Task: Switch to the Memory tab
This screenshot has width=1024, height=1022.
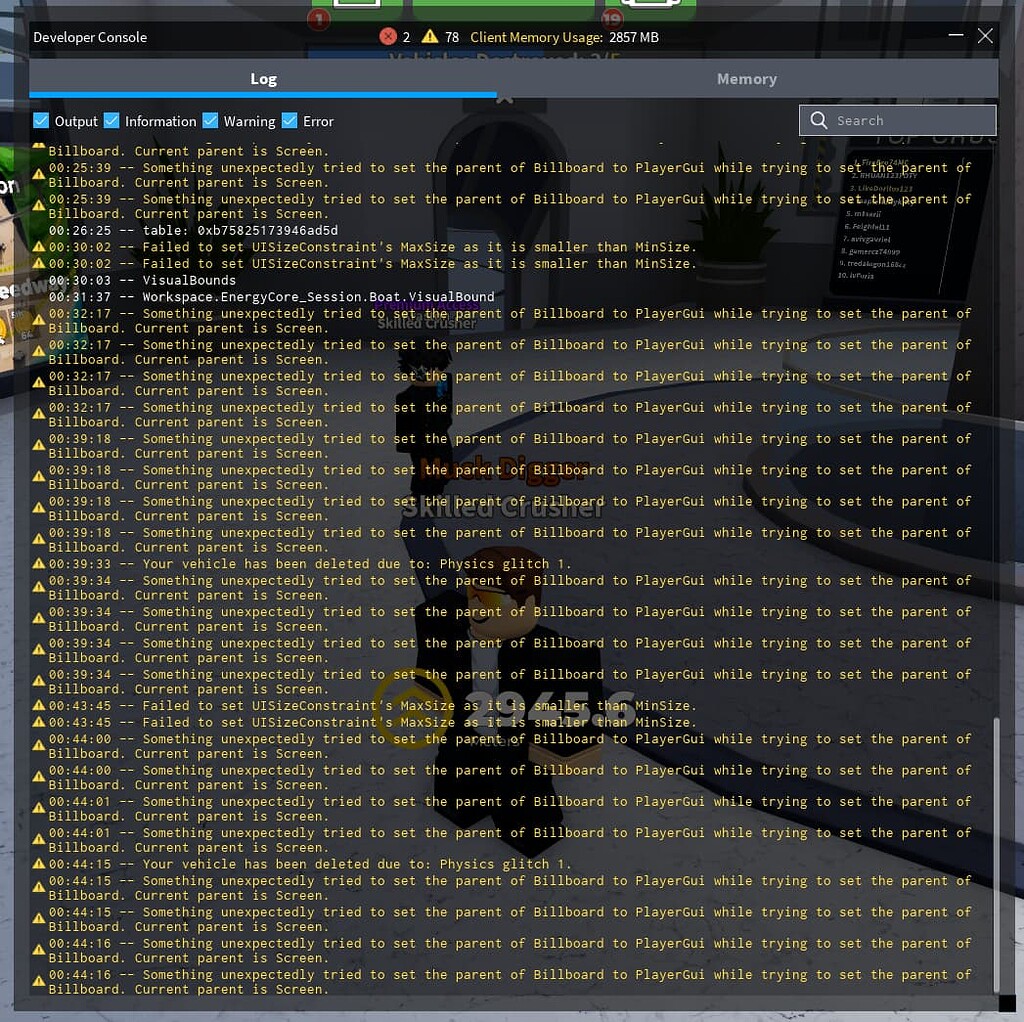Action: [746, 79]
